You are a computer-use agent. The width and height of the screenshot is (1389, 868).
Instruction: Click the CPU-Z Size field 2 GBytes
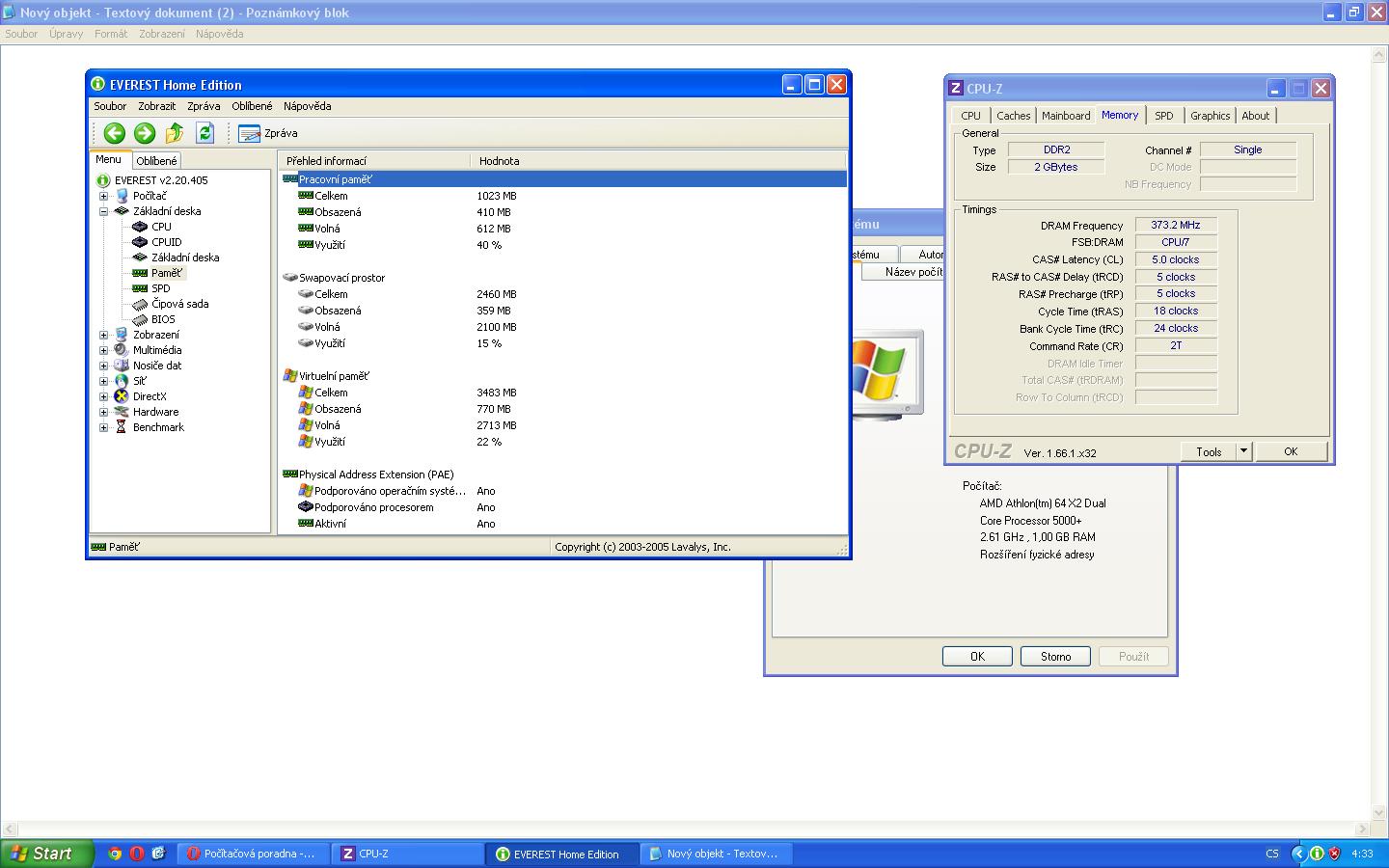(x=1055, y=167)
